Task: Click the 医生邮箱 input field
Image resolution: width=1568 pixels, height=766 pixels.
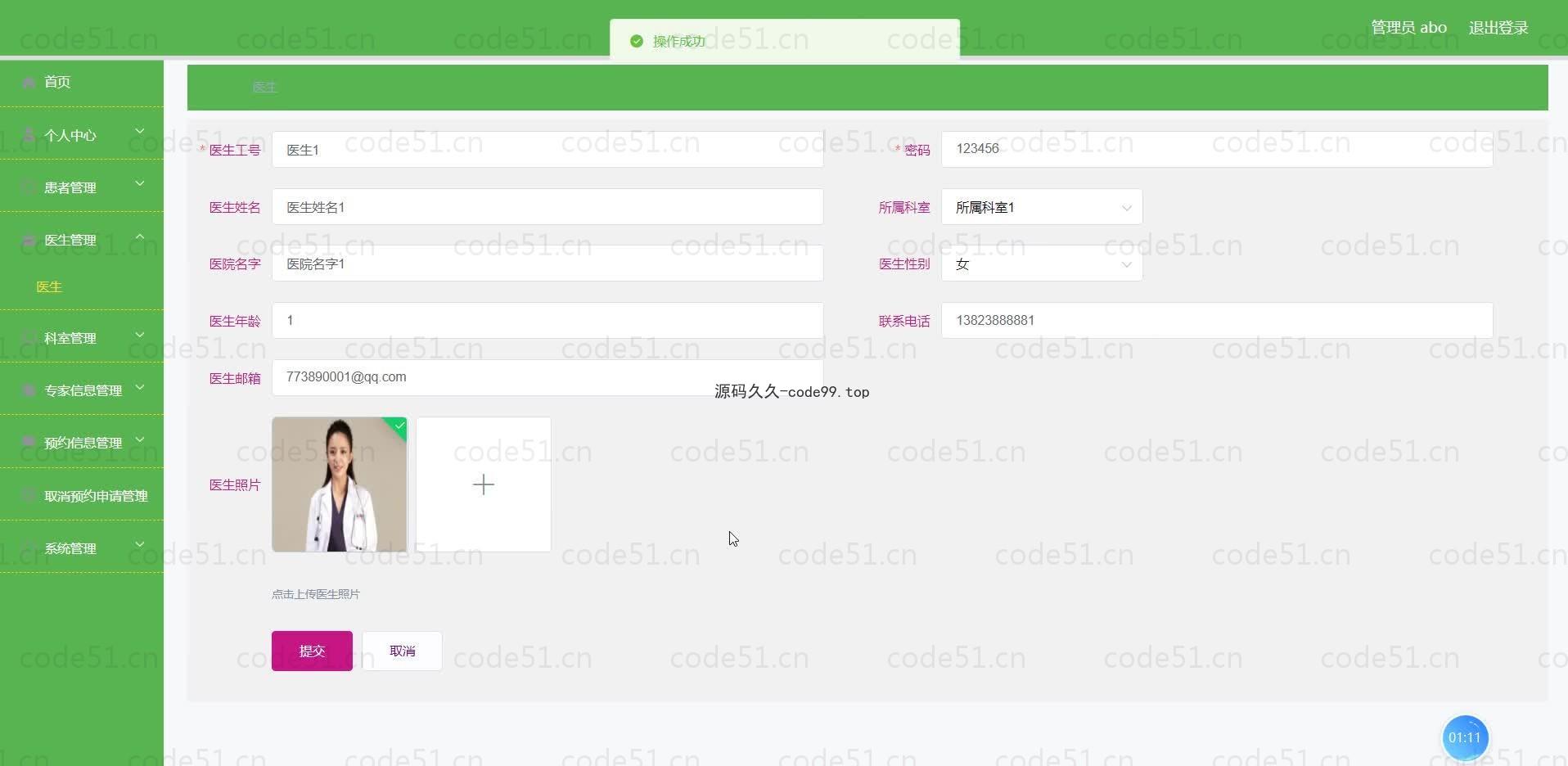Action: point(547,377)
